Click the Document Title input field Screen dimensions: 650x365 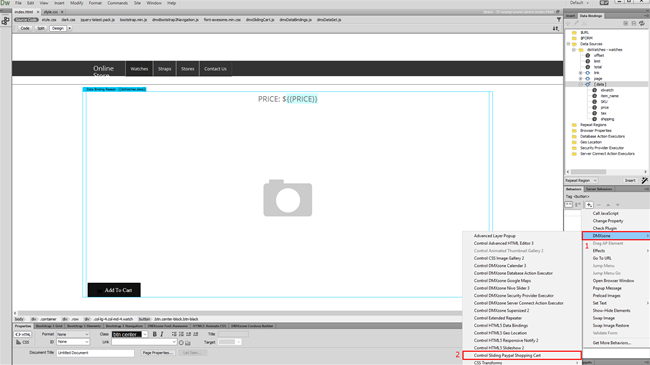[95, 353]
